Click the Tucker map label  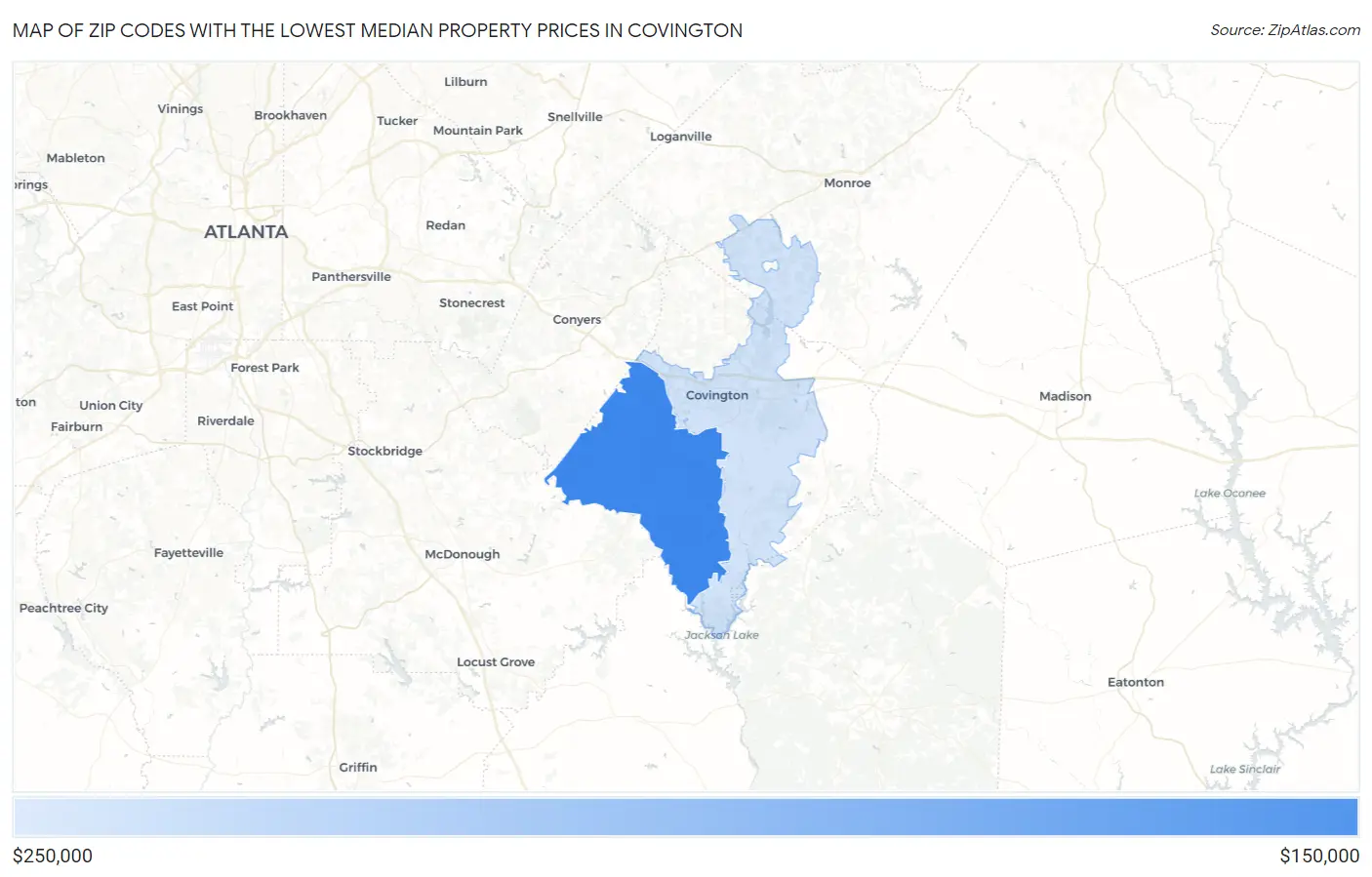(397, 121)
